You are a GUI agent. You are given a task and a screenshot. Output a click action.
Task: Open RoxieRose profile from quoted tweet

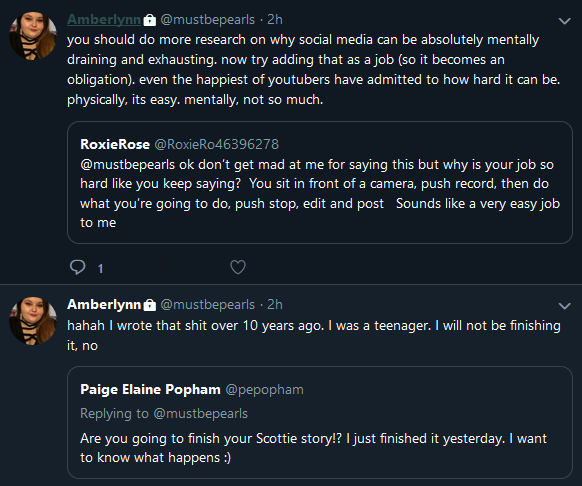[115, 144]
